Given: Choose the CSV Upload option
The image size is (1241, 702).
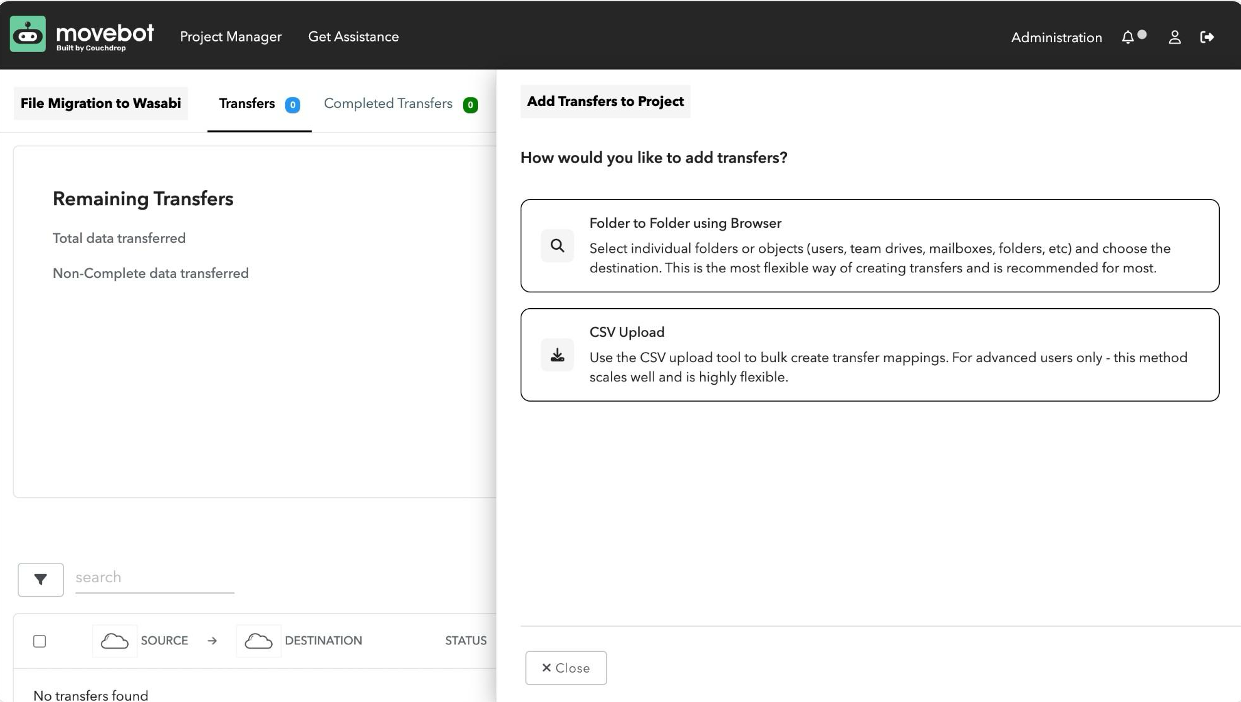Looking at the screenshot, I should click(870, 355).
